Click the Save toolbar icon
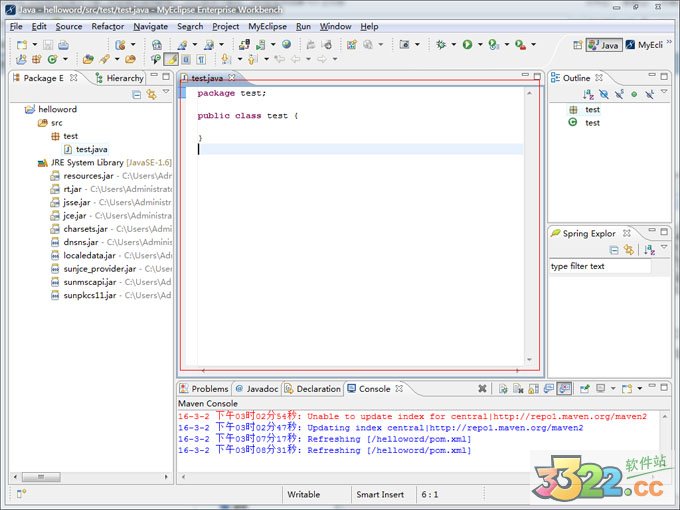Screen dimensions: 680x510 coord(48,45)
